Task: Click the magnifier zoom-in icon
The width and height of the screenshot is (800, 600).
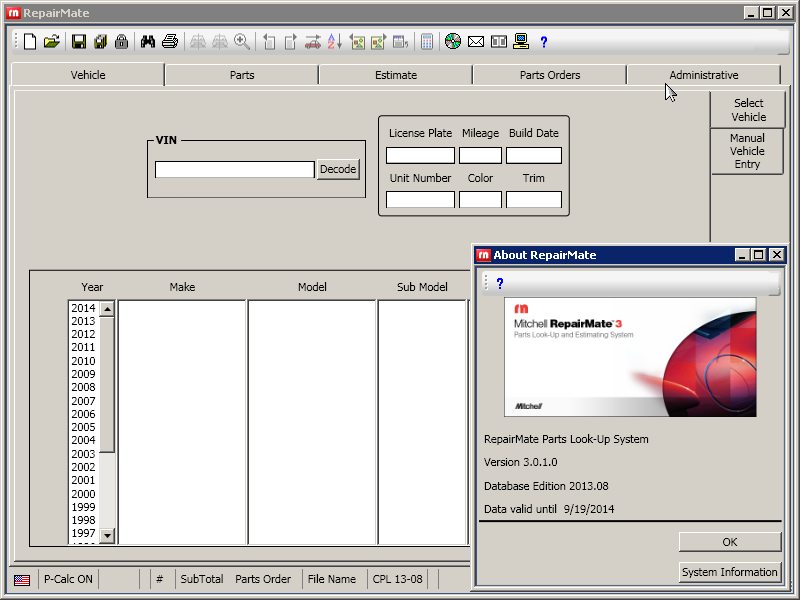Action: [242, 41]
